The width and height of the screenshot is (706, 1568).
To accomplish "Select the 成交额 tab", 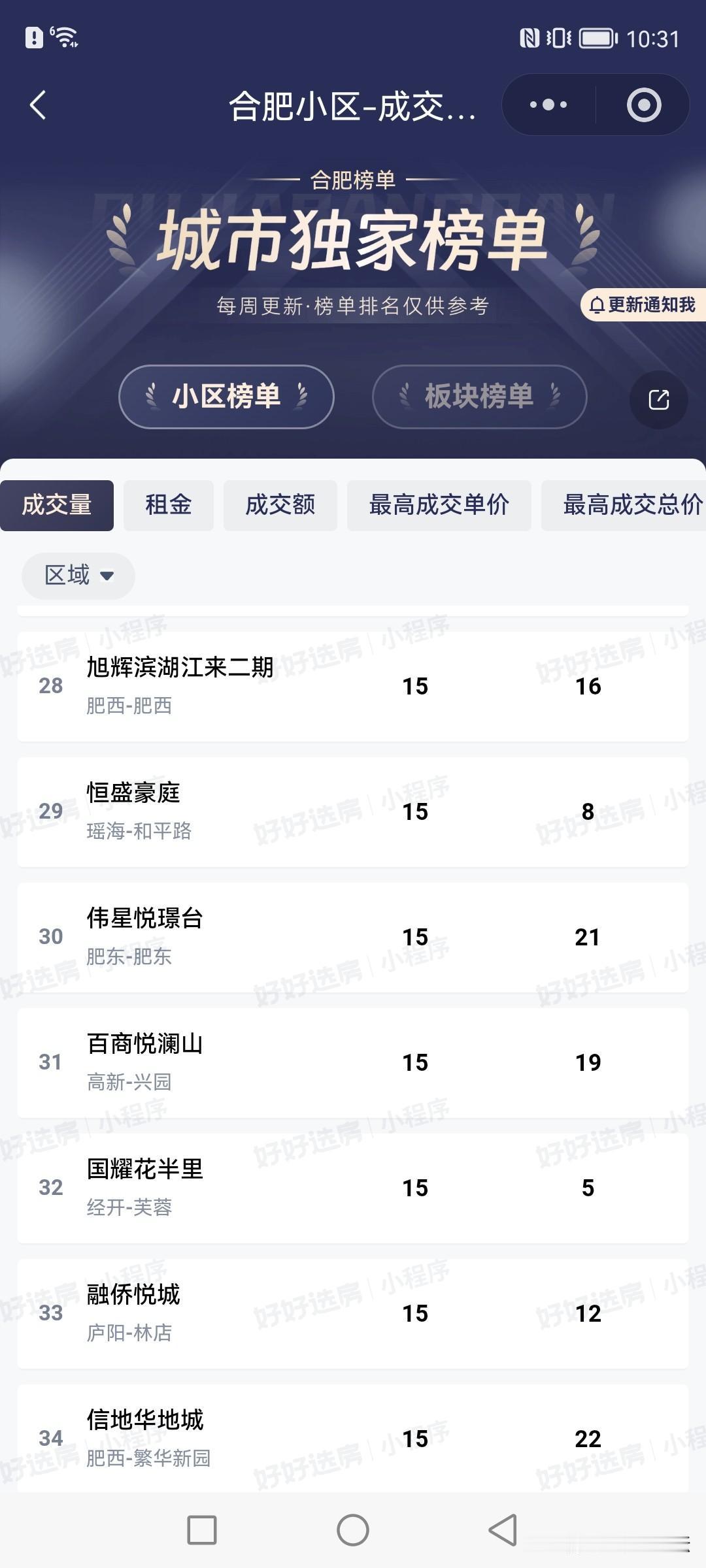I will (280, 505).
